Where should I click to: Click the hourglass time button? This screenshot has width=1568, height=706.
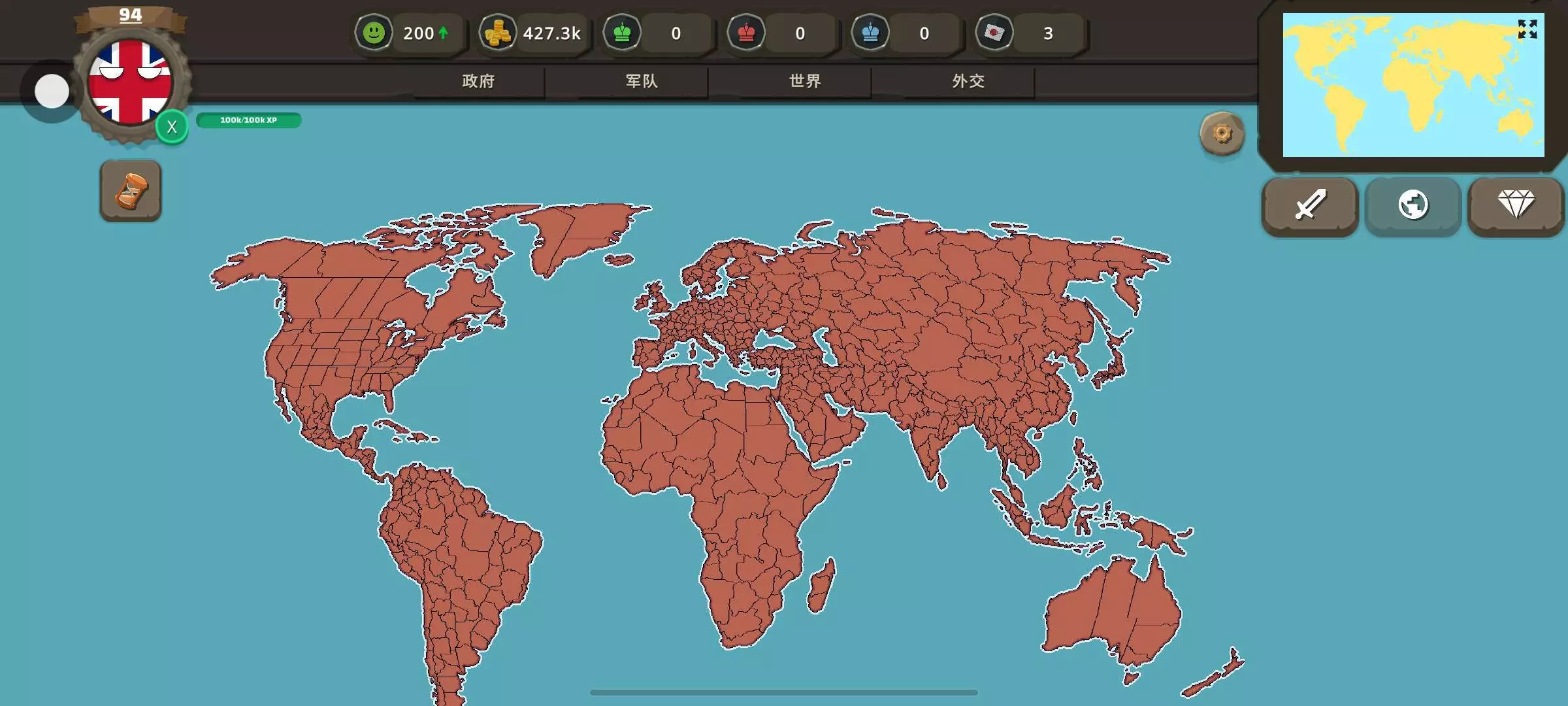131,191
